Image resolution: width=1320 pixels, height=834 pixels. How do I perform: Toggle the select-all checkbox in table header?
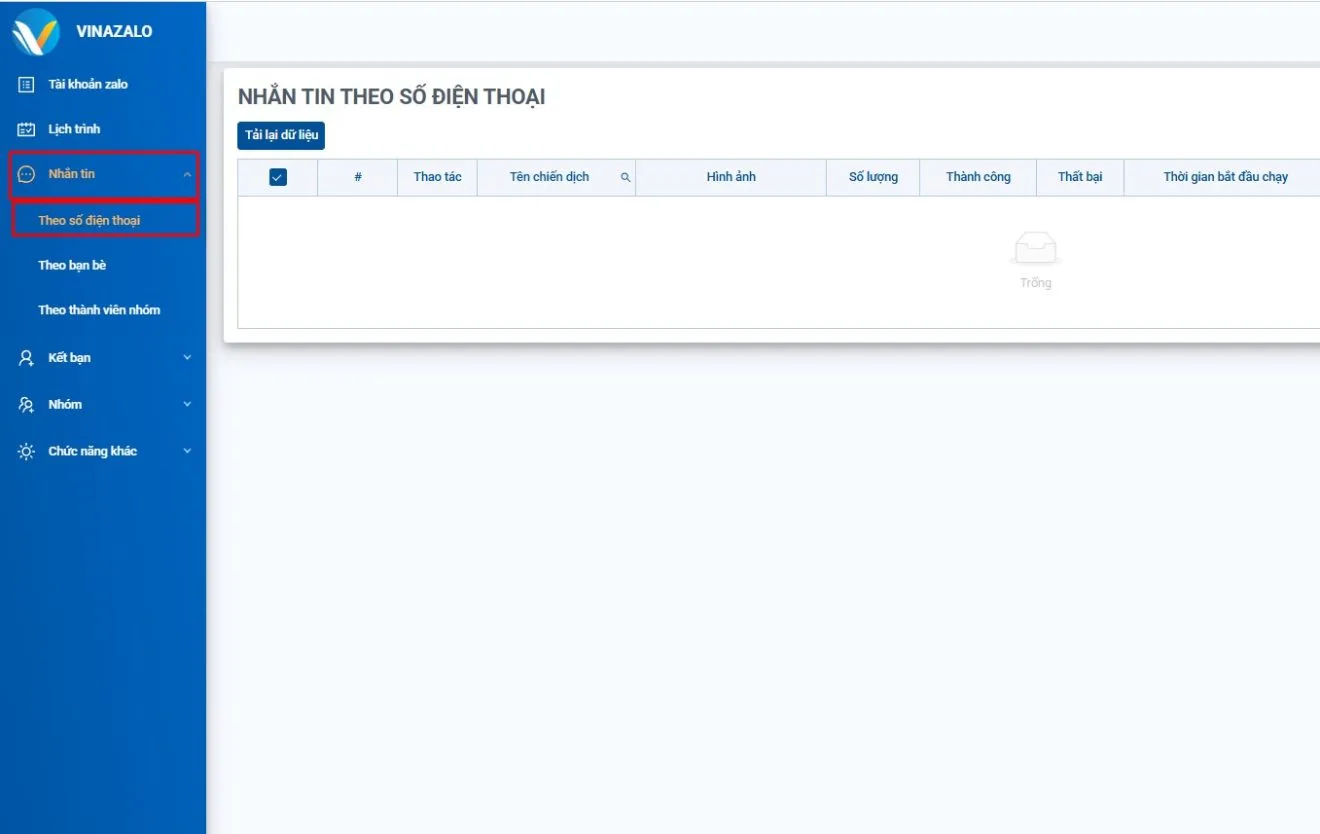point(278,177)
